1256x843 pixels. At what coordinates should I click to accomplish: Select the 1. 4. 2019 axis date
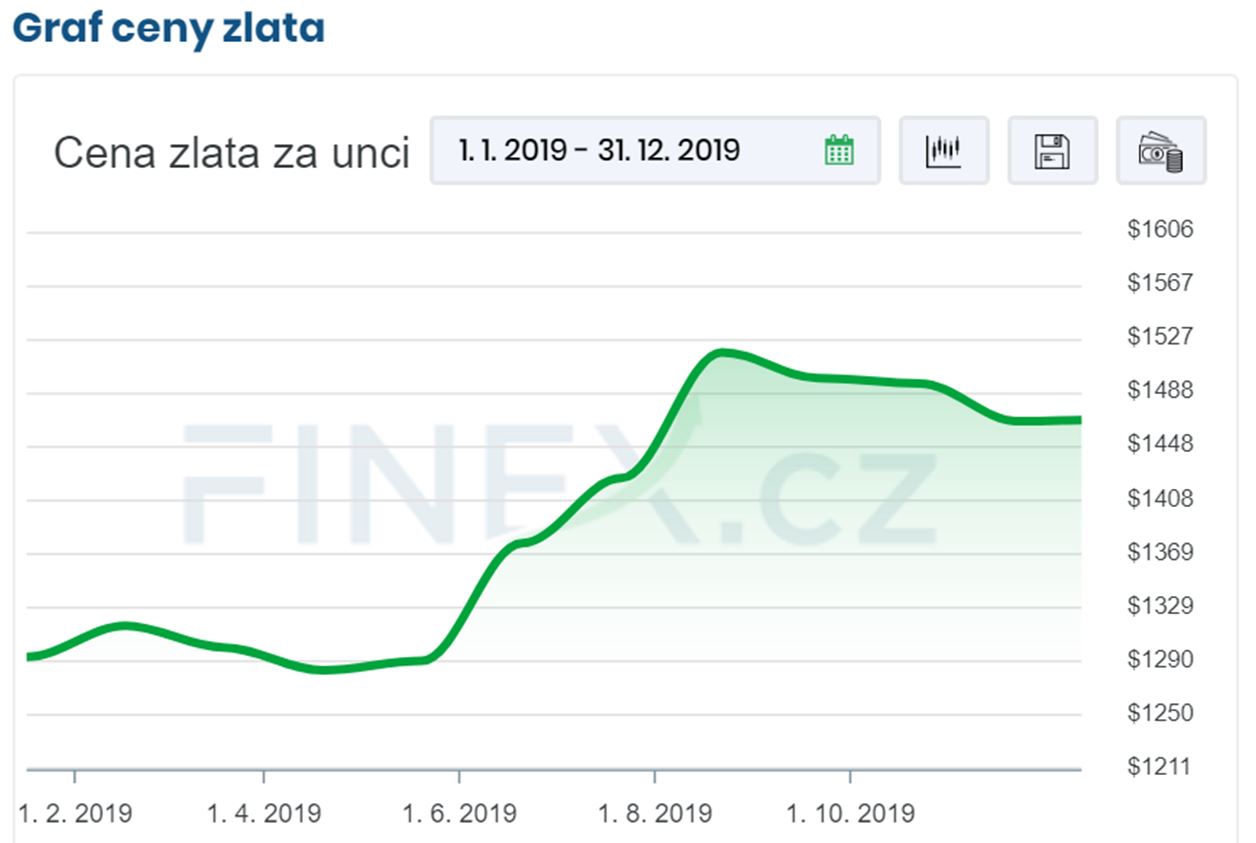click(x=264, y=813)
